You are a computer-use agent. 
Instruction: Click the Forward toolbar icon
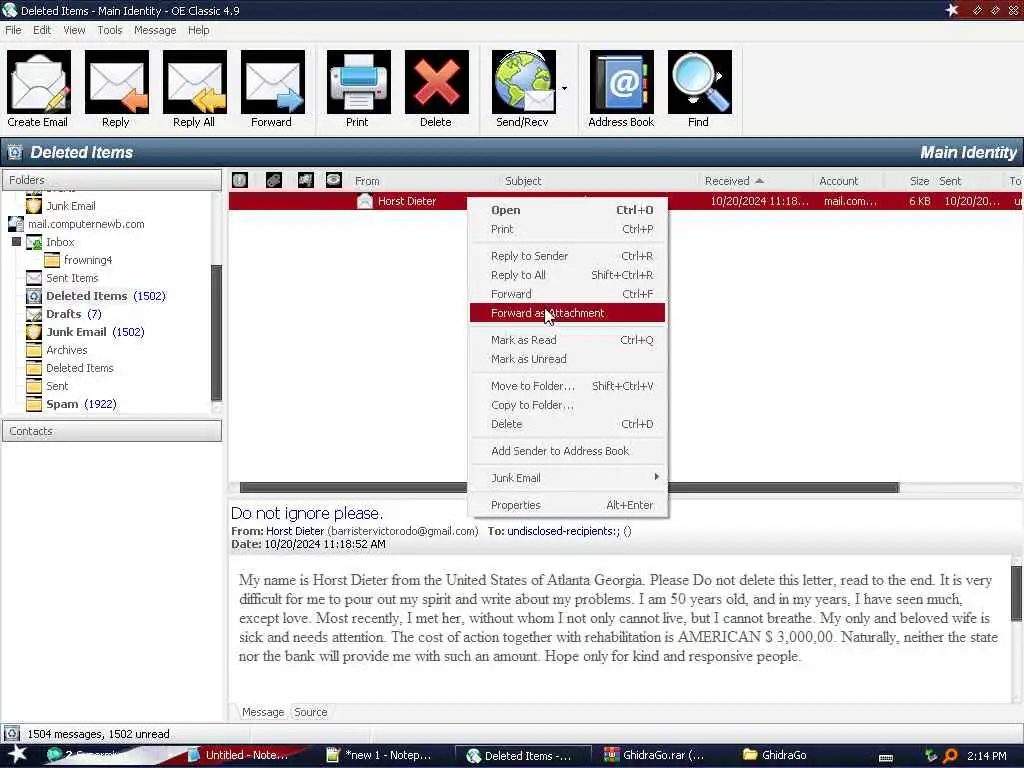click(273, 82)
